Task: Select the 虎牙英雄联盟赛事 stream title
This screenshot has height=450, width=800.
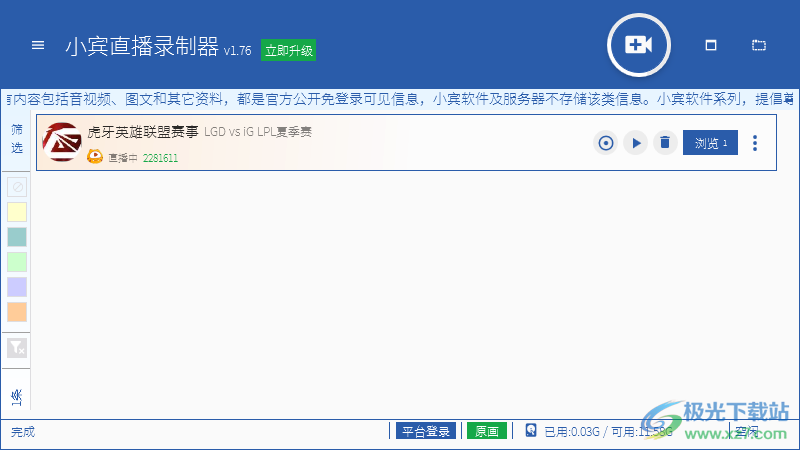Action: [143, 132]
